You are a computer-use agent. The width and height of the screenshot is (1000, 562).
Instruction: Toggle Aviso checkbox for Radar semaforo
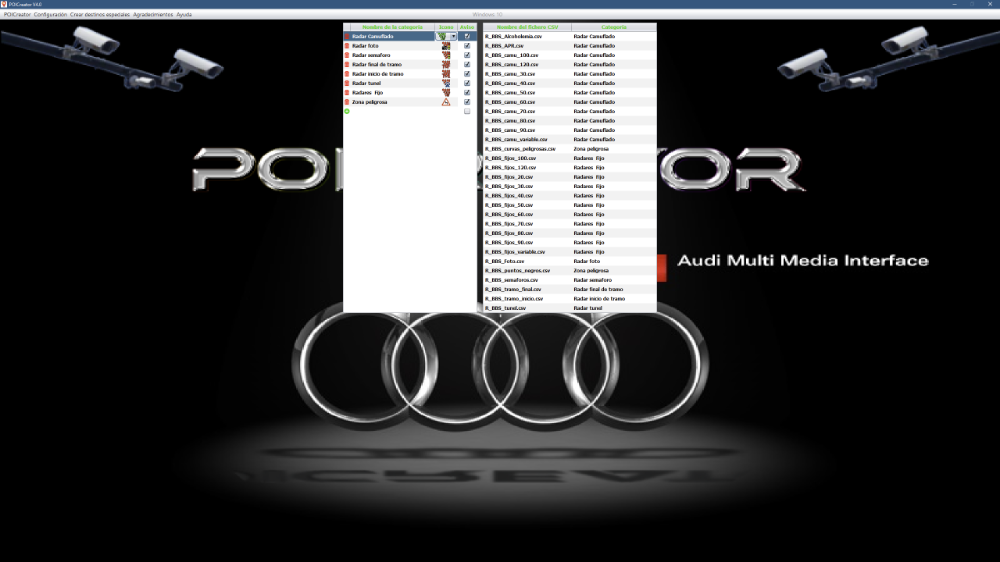pos(467,55)
